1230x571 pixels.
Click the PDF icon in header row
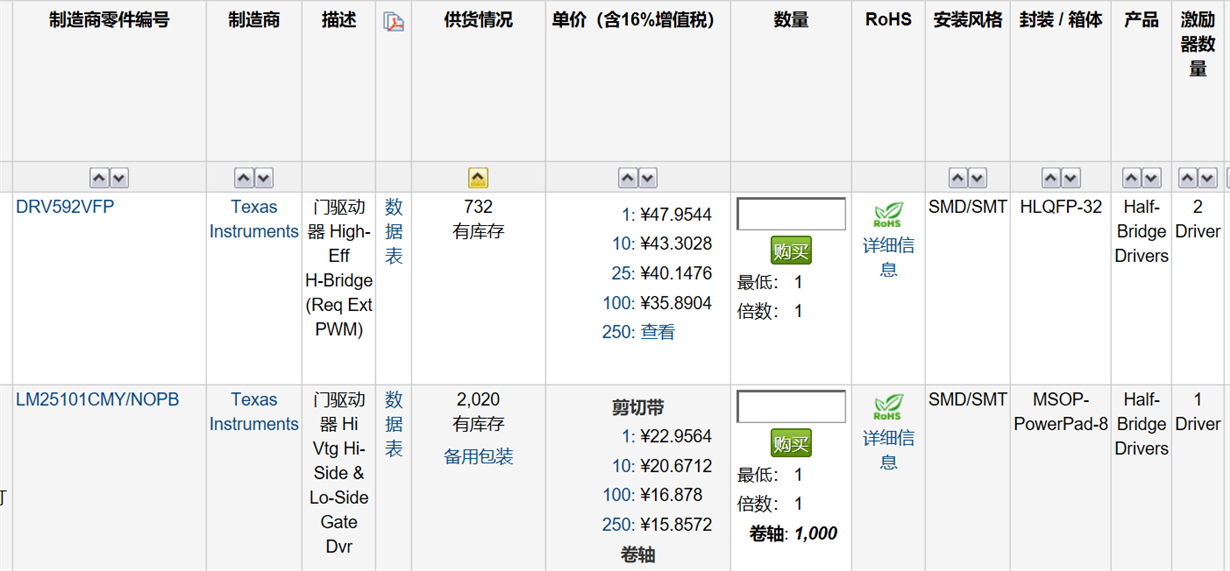point(394,22)
